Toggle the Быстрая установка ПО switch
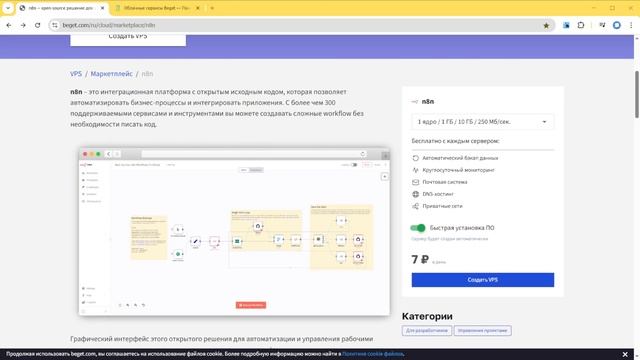 418,228
